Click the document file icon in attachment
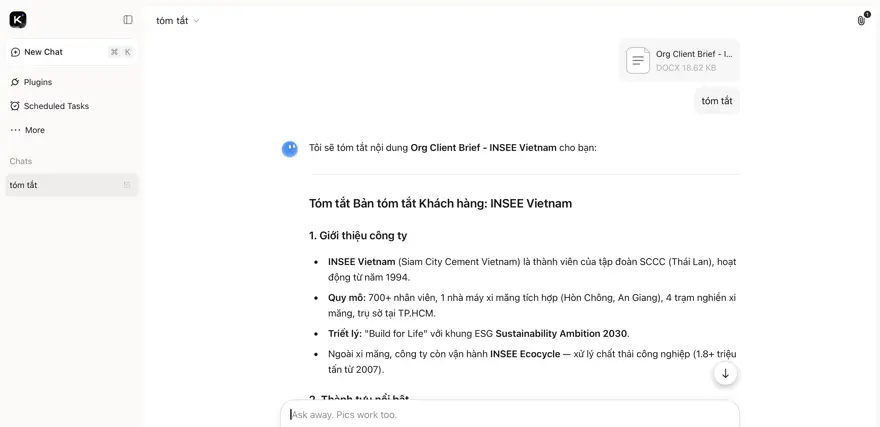880x427 pixels. pos(638,61)
